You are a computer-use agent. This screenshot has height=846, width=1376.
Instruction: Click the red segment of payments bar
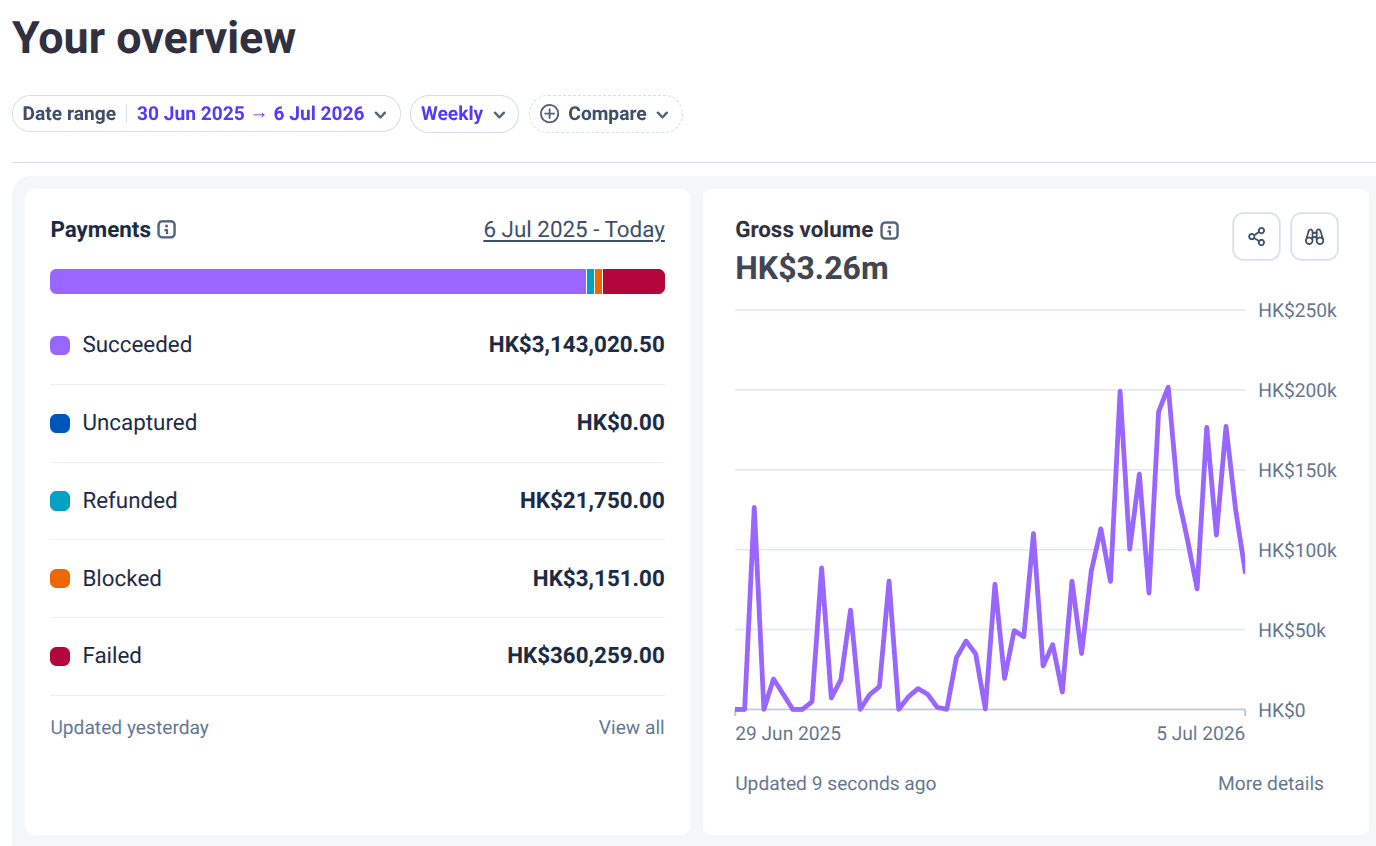coord(634,282)
